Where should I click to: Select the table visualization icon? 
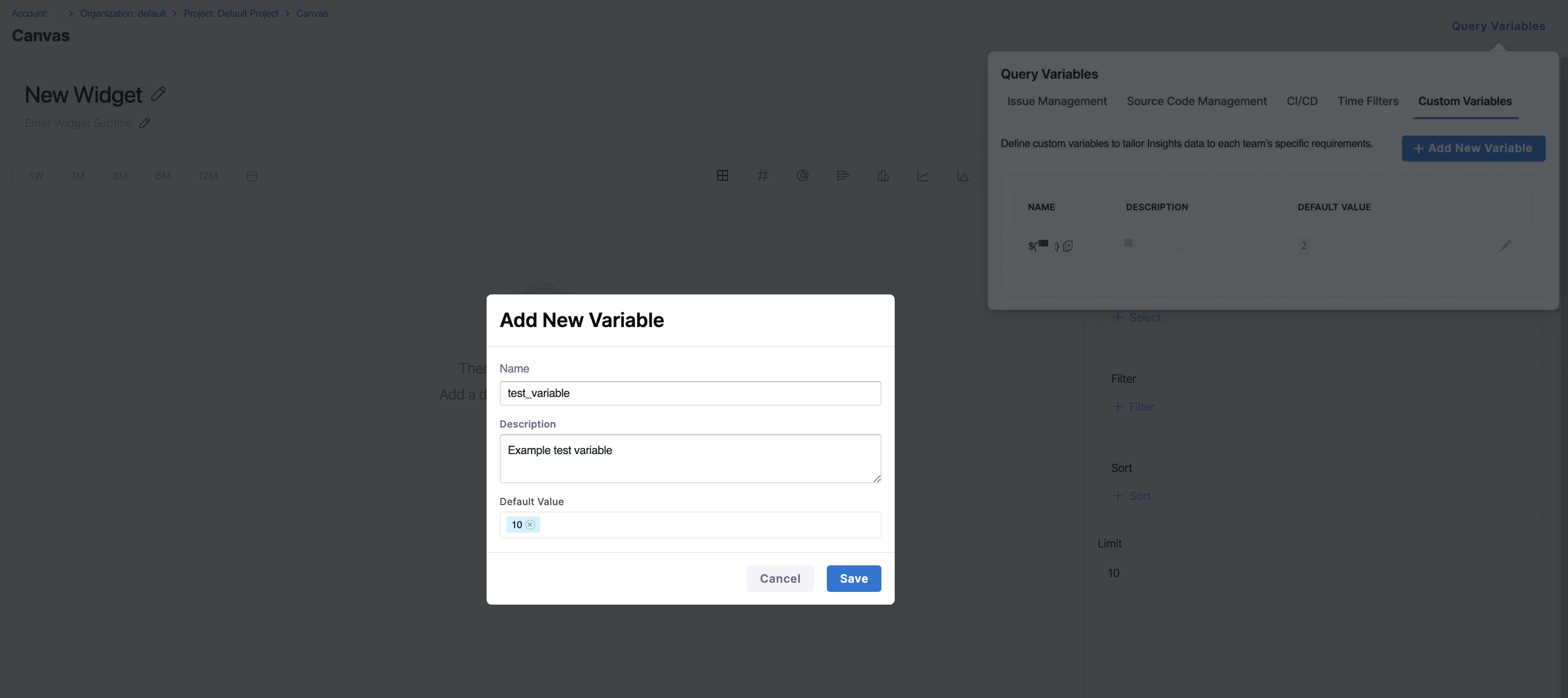722,176
